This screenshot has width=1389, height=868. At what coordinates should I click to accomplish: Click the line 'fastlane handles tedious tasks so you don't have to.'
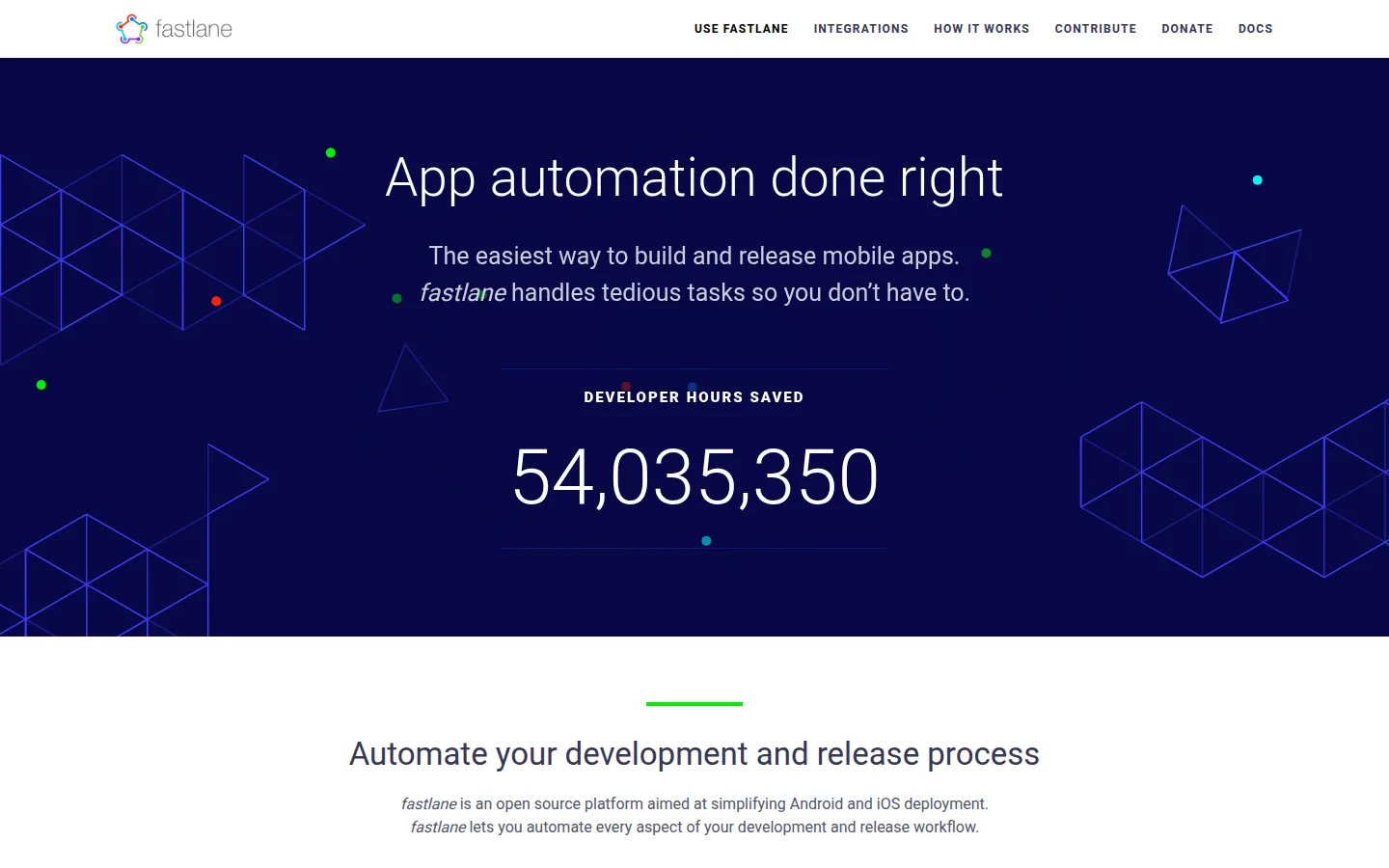pyautogui.click(x=694, y=292)
